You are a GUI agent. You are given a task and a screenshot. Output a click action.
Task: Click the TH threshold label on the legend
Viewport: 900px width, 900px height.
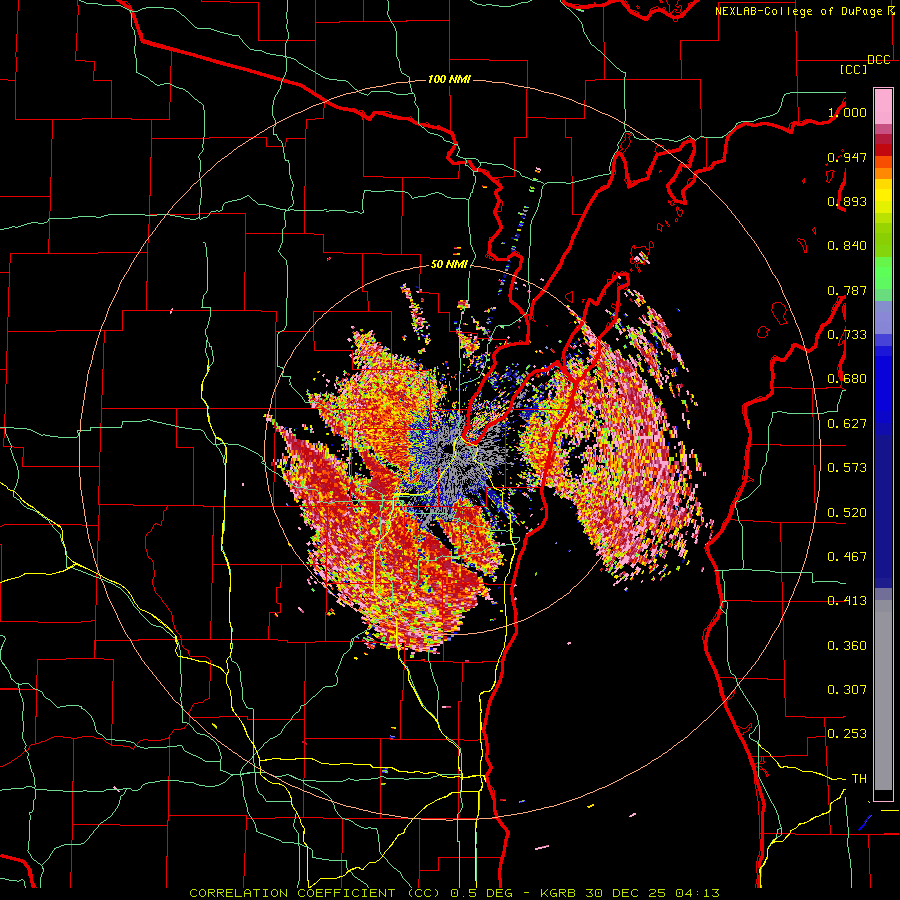(x=859, y=779)
